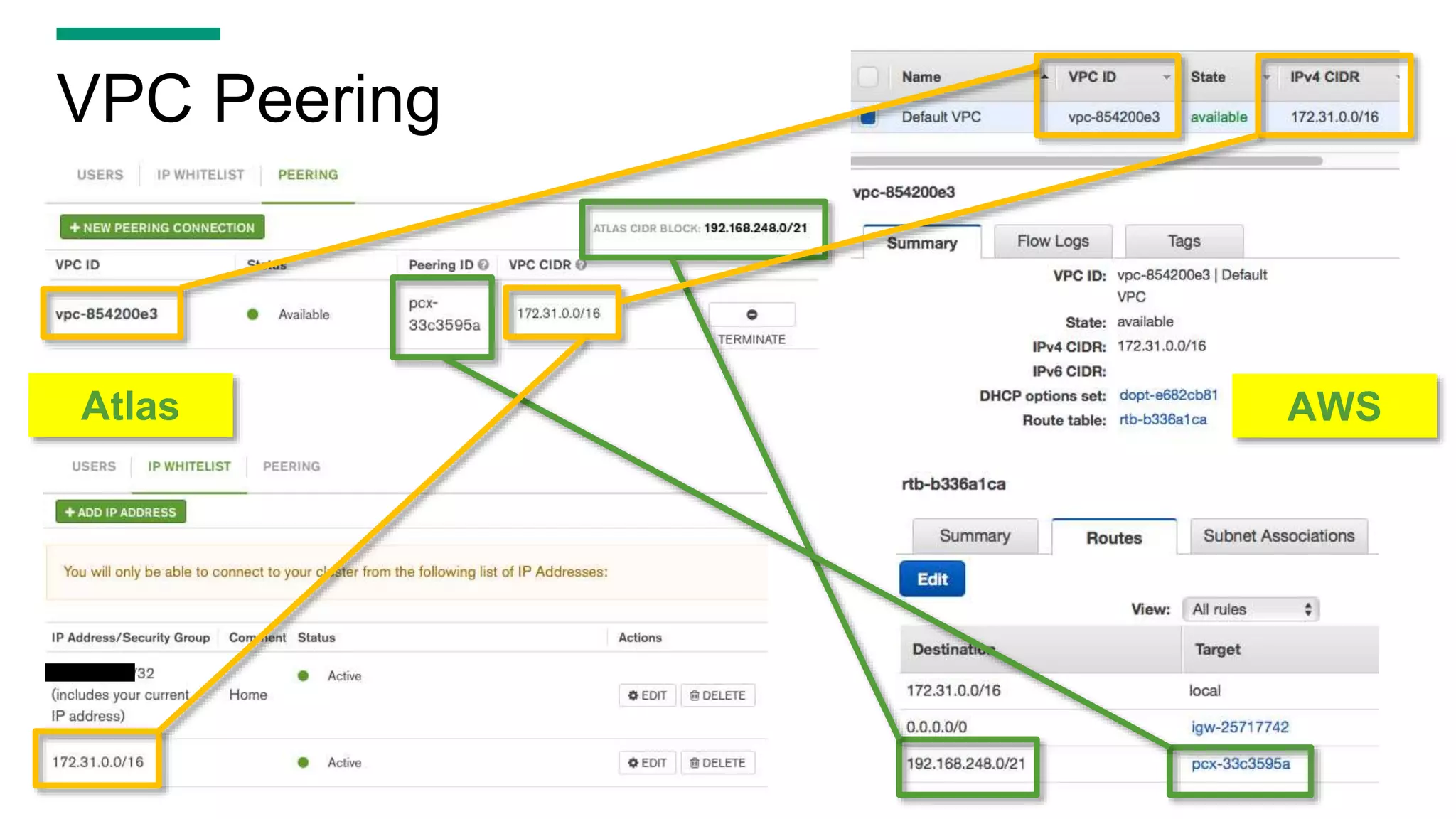Toggle the Default VPC row checkbox
The width and height of the screenshot is (1456, 819).
point(868,117)
